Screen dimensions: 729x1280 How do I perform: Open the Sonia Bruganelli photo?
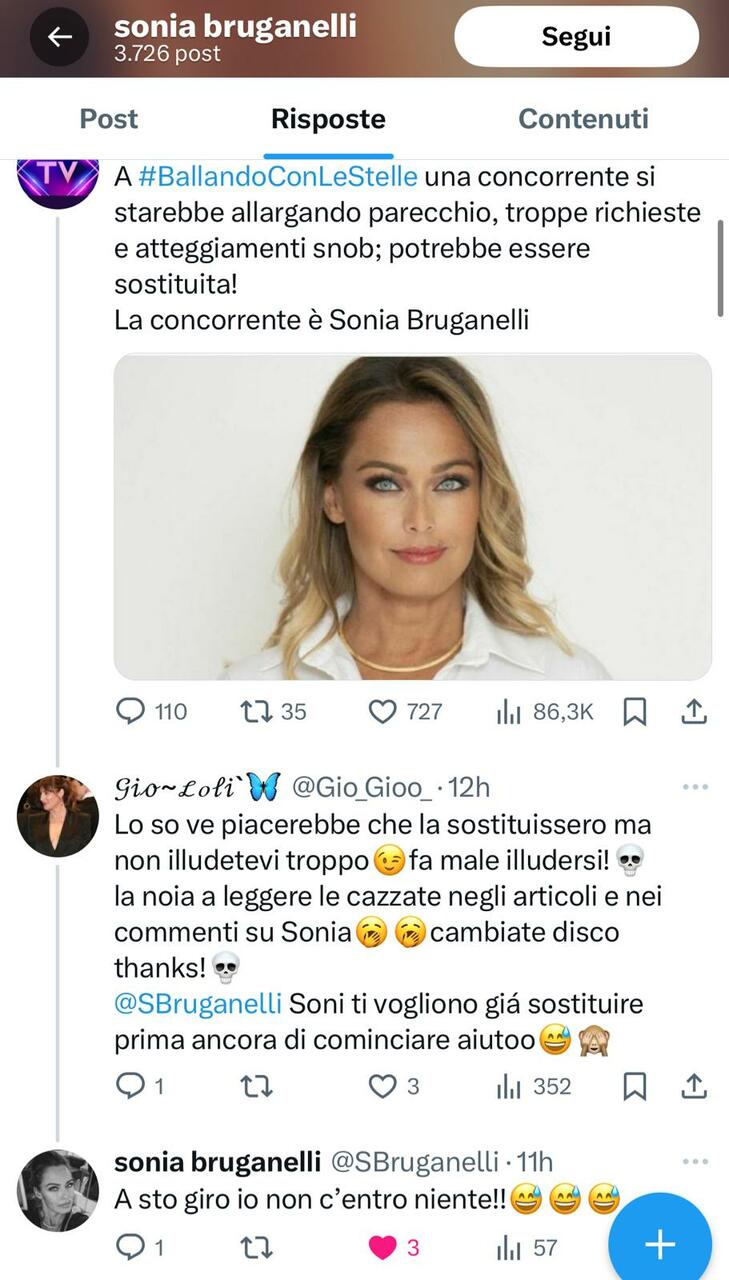412,516
